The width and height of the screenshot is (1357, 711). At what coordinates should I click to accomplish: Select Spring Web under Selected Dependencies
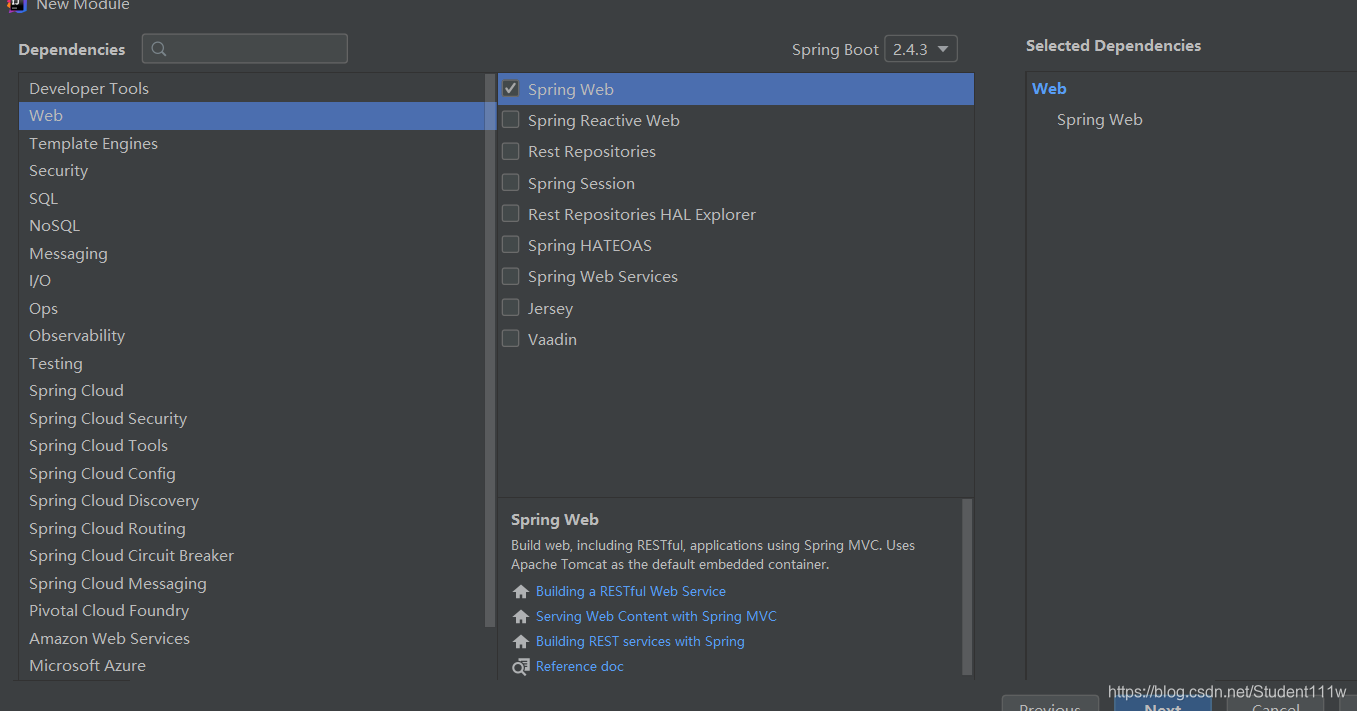pos(1099,120)
